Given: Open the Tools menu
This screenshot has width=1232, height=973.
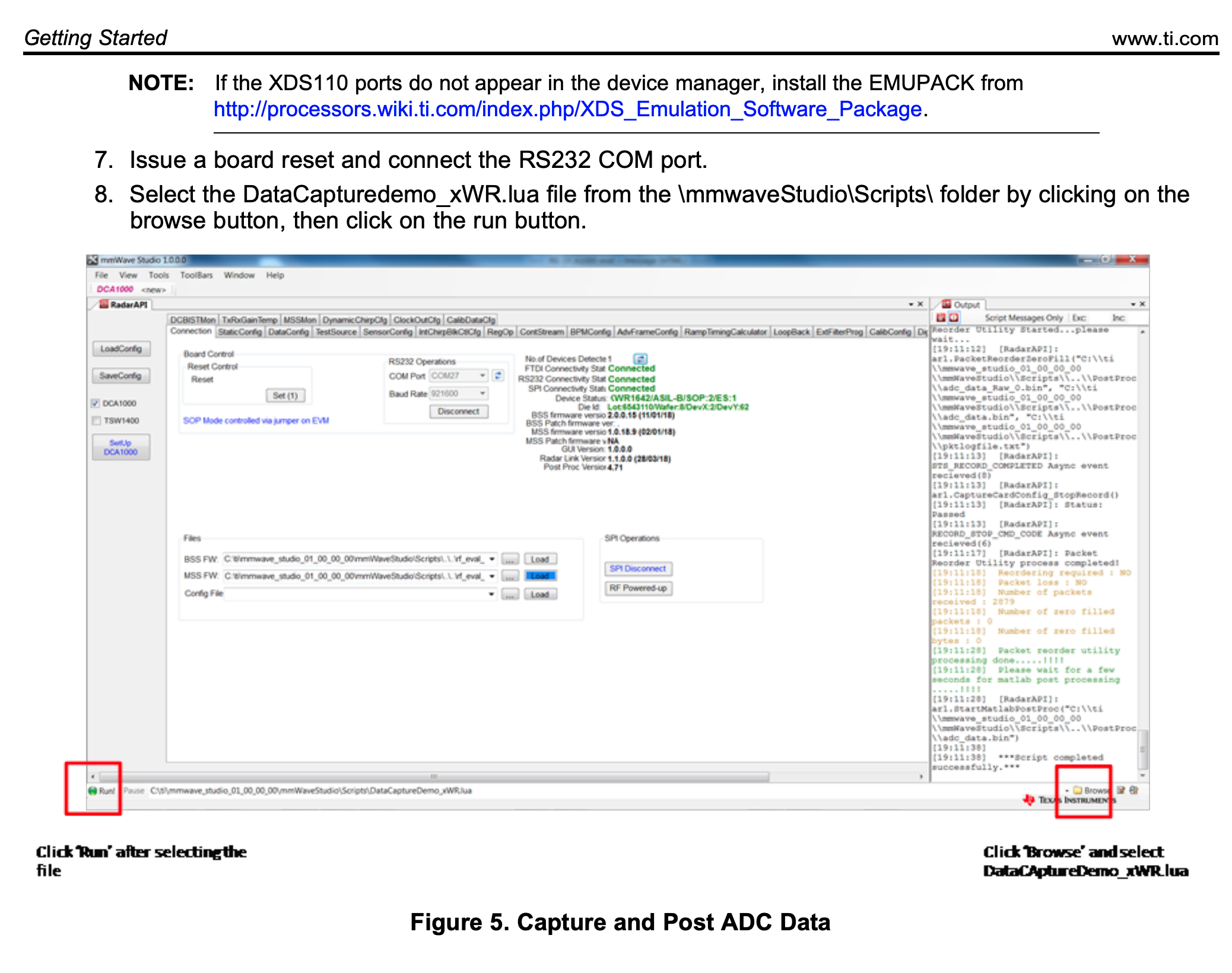Looking at the screenshot, I should click(x=159, y=275).
